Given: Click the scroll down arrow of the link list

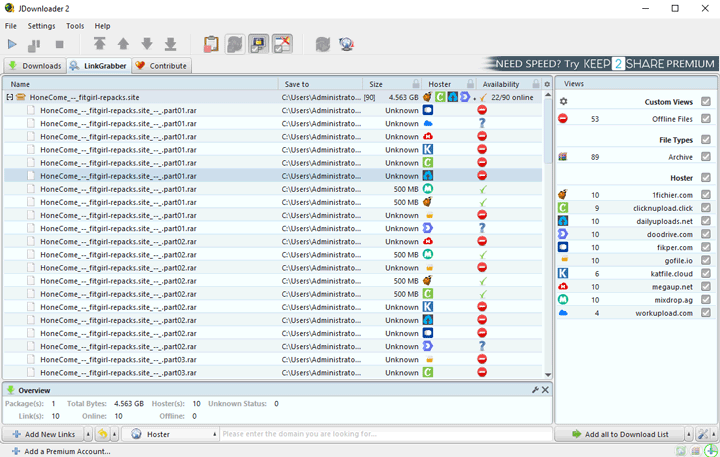Looking at the screenshot, I should 547,375.
